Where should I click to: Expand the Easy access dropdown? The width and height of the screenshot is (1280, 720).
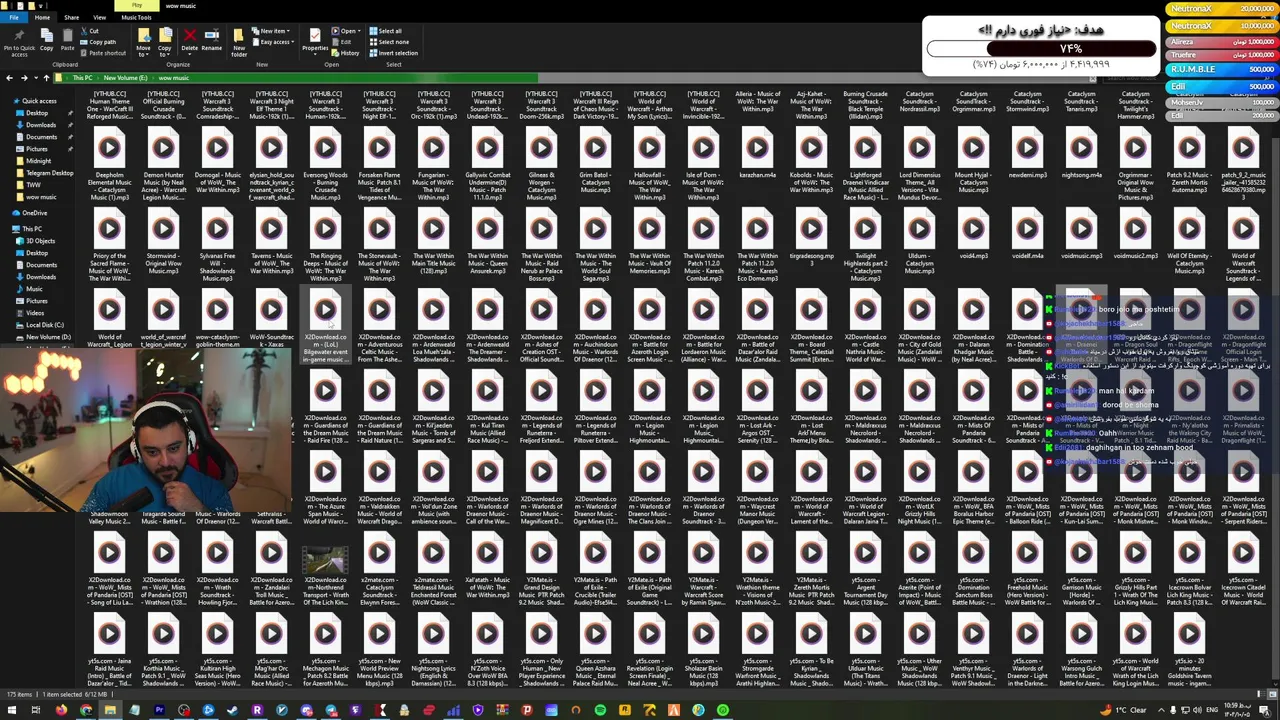275,42
